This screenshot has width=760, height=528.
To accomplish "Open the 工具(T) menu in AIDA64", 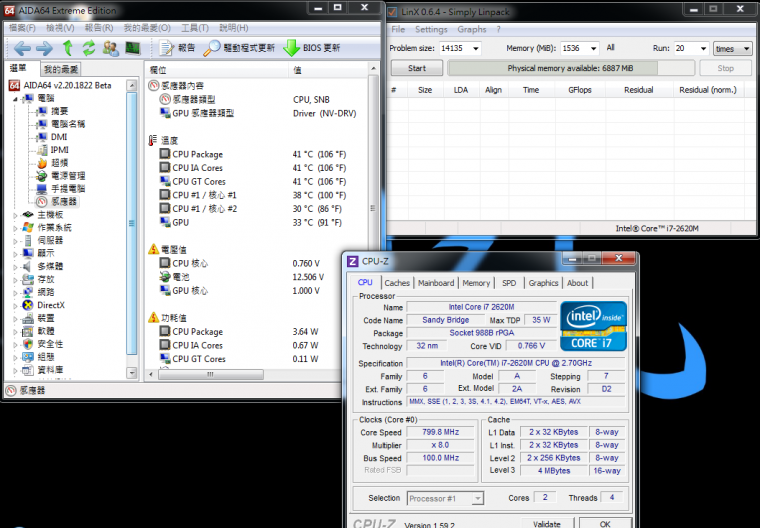I will coord(195,28).
